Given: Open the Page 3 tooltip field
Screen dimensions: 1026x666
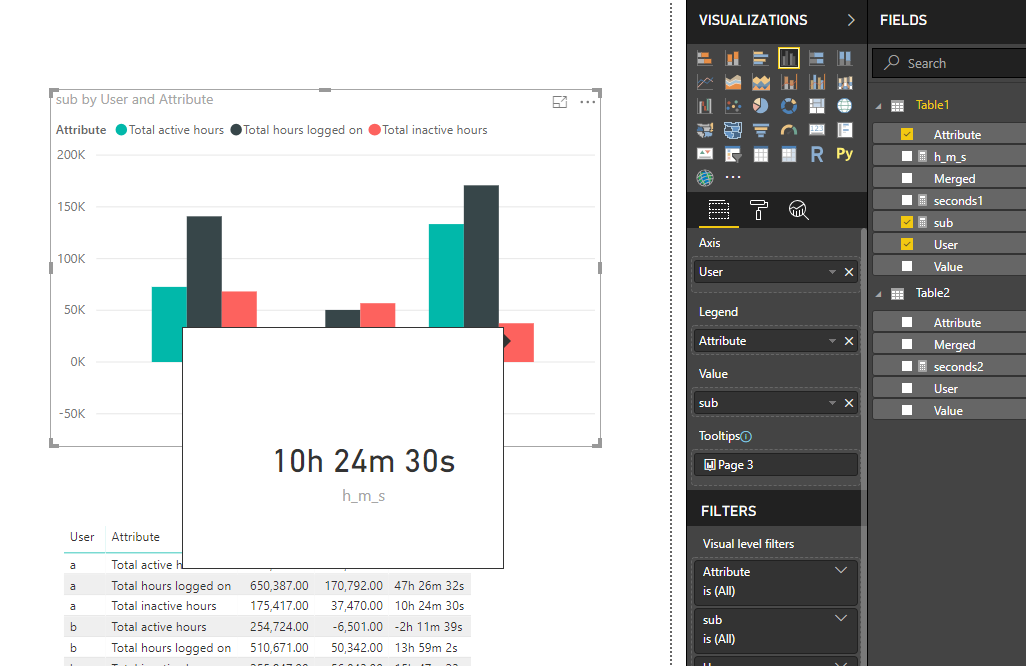Looking at the screenshot, I should (x=775, y=465).
